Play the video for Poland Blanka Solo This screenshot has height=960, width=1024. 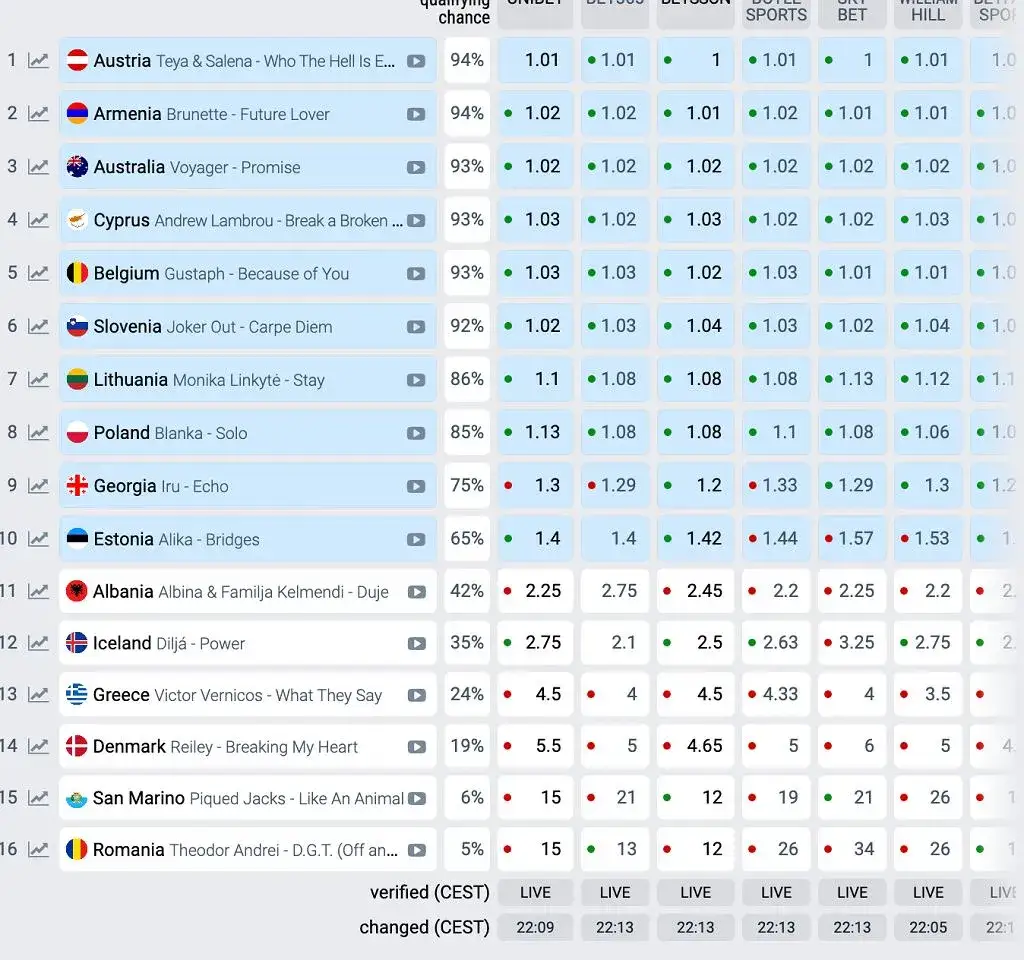point(416,434)
